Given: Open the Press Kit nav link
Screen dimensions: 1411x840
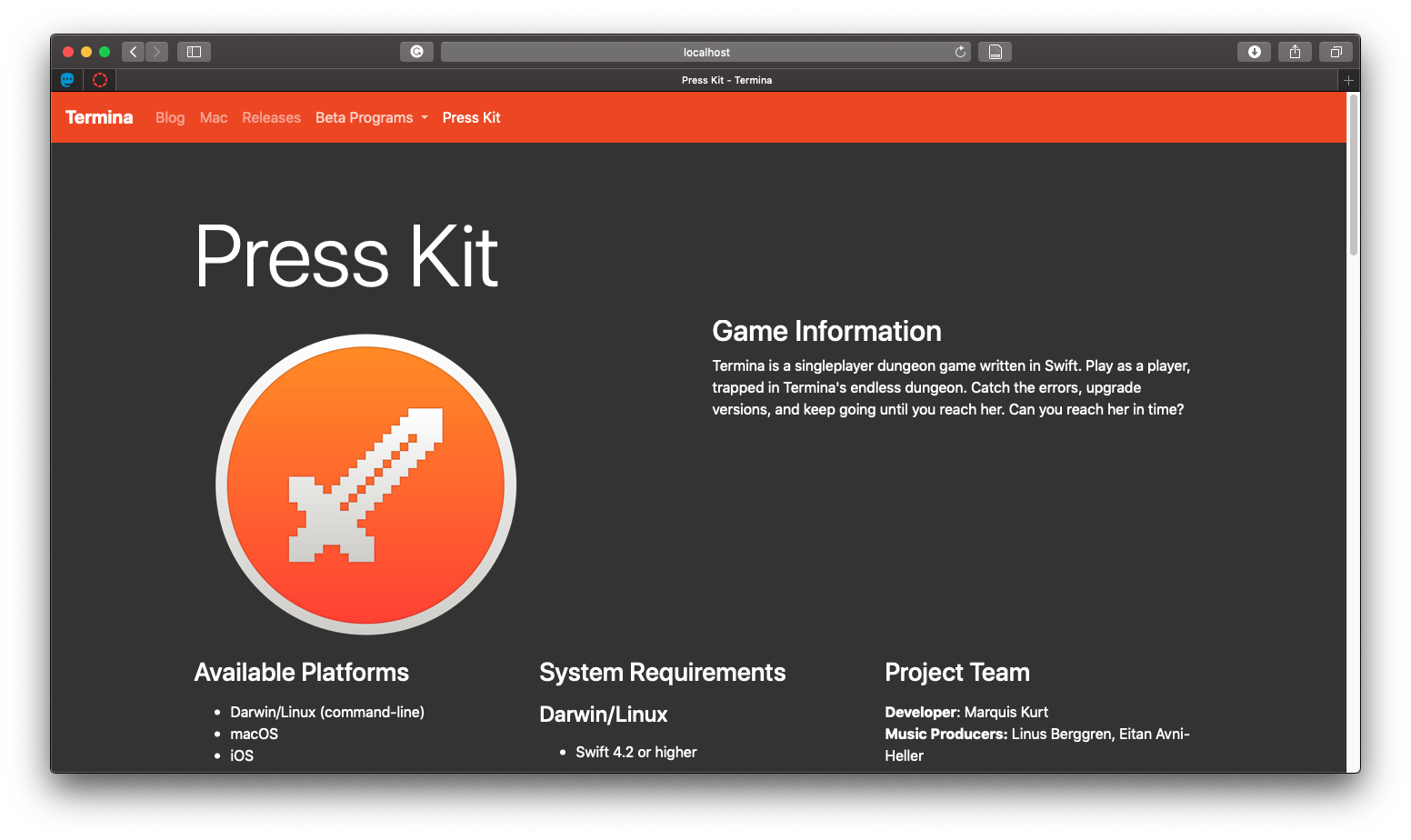Looking at the screenshot, I should [x=471, y=117].
